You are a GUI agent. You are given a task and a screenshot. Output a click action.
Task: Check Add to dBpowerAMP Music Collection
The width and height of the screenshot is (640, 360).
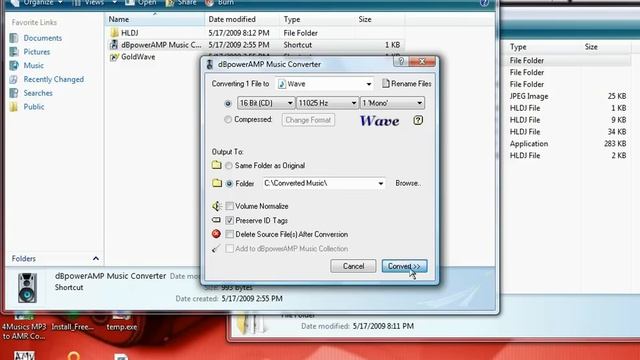click(229, 249)
